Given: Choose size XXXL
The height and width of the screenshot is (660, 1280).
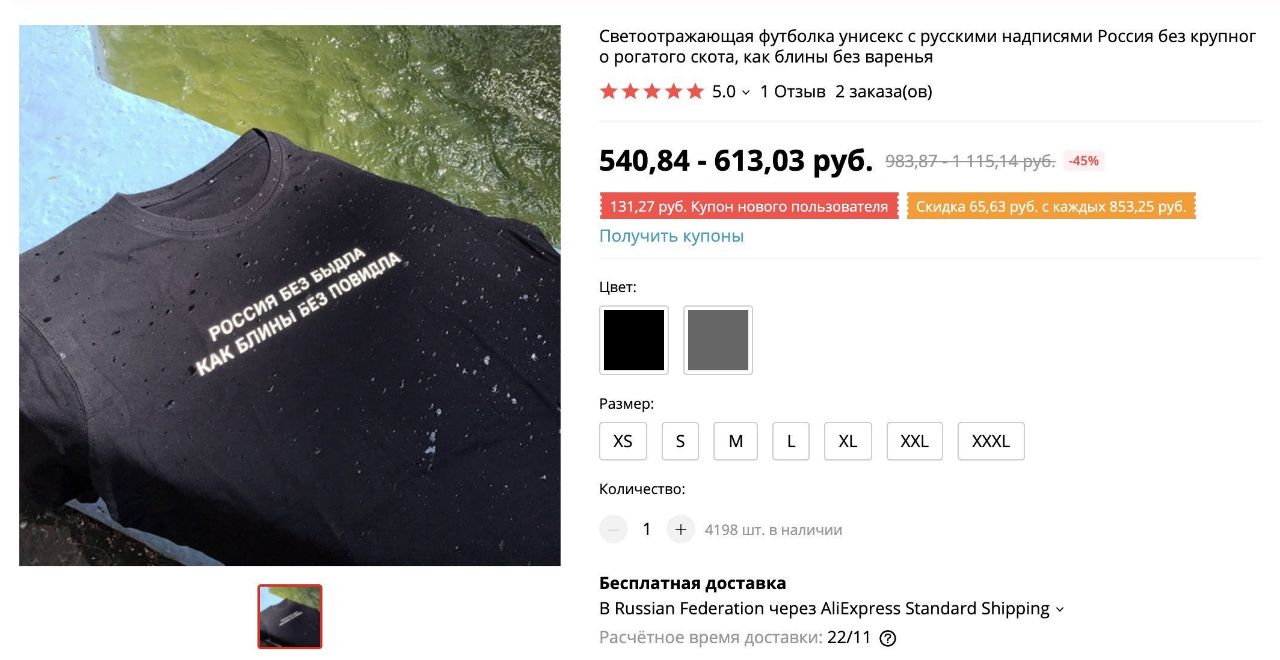Looking at the screenshot, I should [x=991, y=441].
